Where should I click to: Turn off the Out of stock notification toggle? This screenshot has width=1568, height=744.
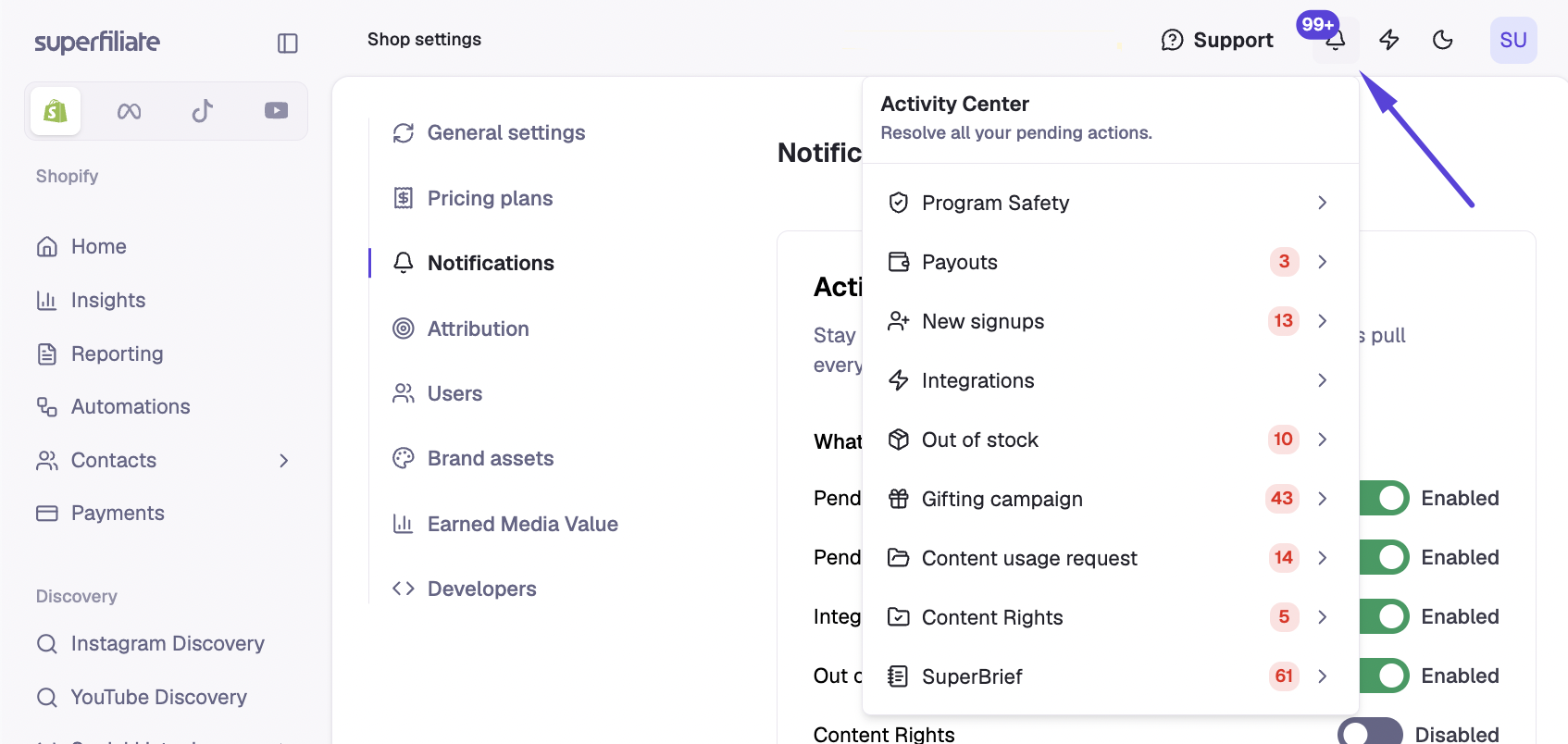click(1385, 676)
